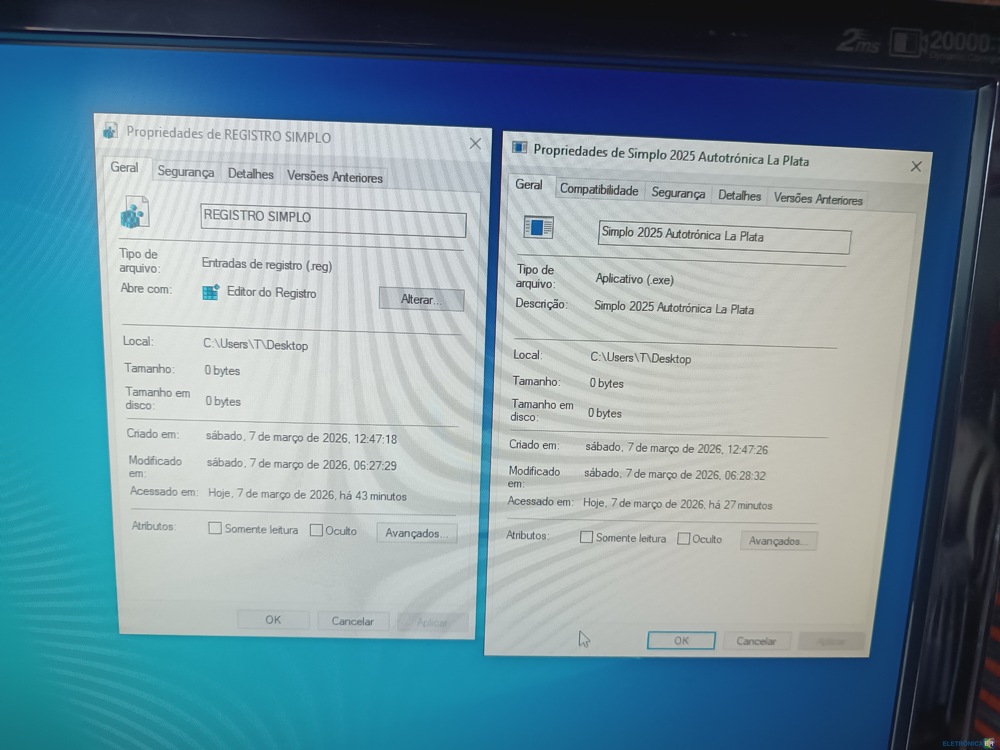This screenshot has height=750, width=1000.
Task: Click title bar icon of Simplo 2025 properties
Action: pyautogui.click(x=519, y=148)
